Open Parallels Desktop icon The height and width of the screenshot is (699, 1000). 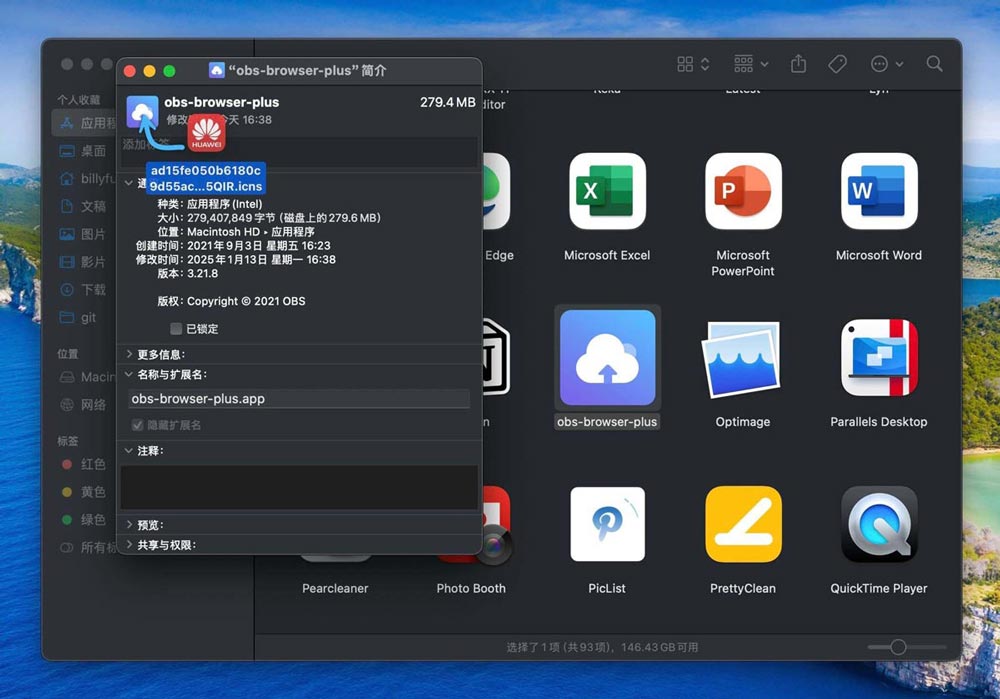click(877, 357)
